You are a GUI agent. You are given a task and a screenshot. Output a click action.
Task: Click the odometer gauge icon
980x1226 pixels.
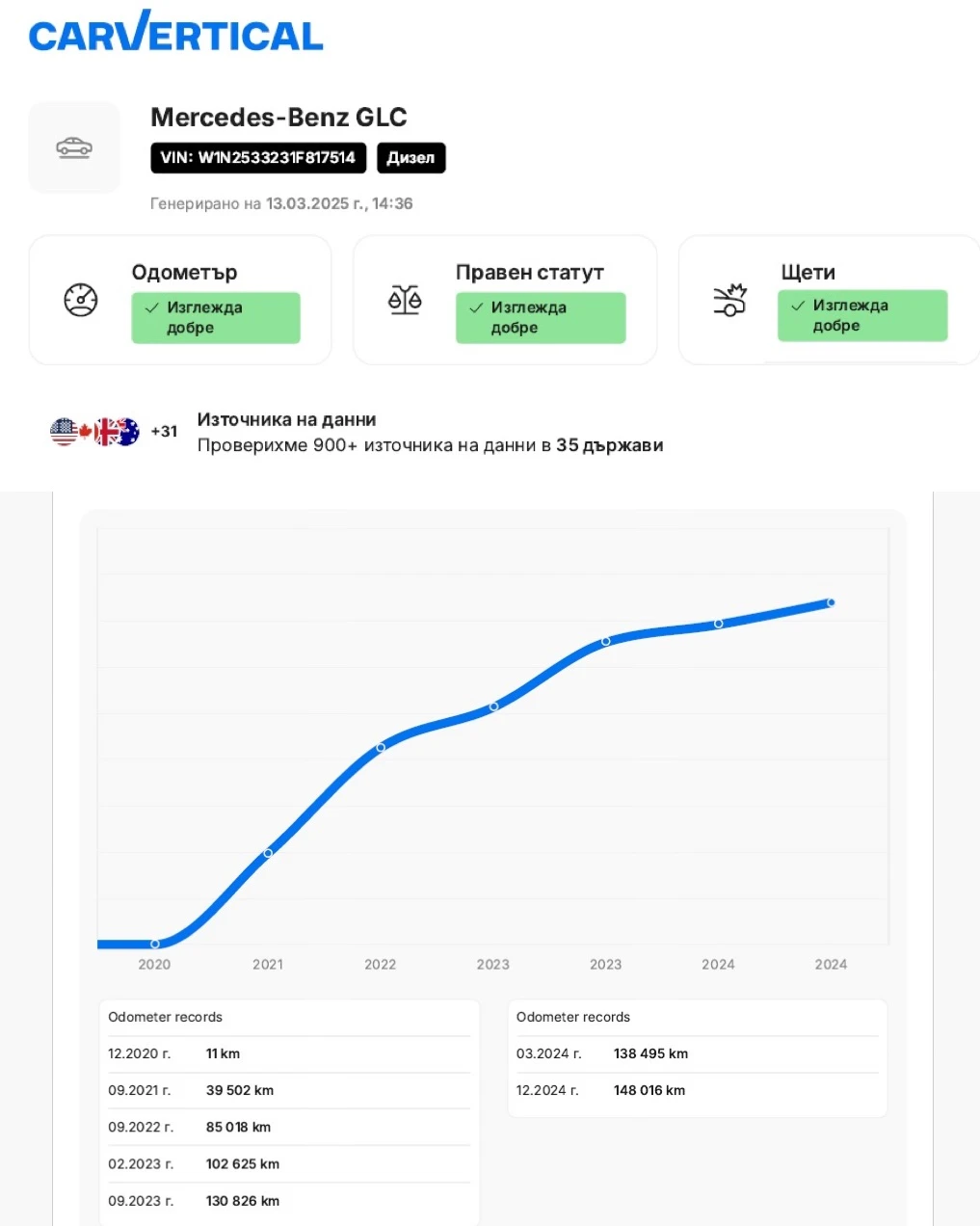(81, 301)
